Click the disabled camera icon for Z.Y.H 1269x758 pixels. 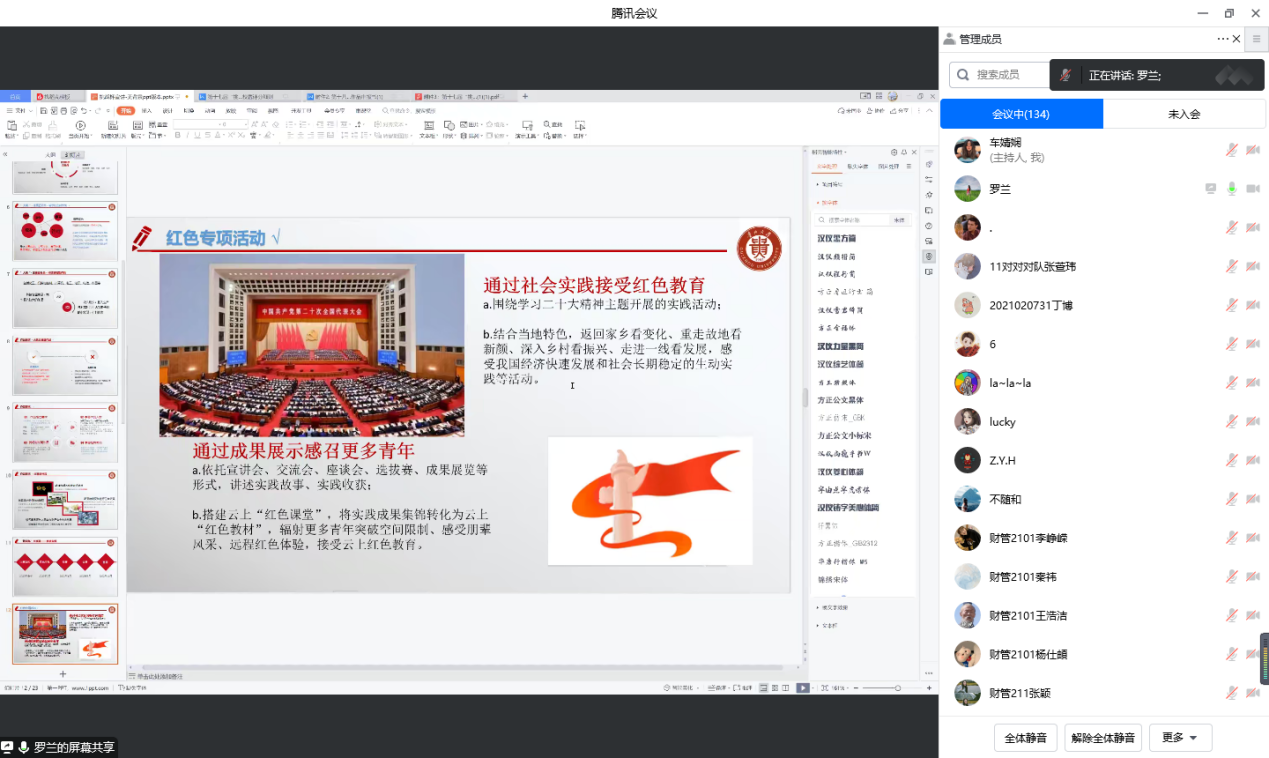(1252, 460)
